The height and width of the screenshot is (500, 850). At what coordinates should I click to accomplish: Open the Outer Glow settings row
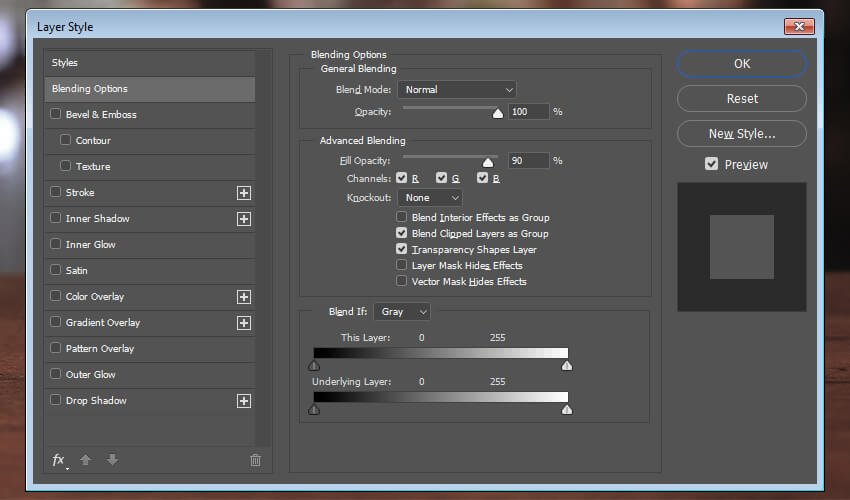click(x=150, y=375)
